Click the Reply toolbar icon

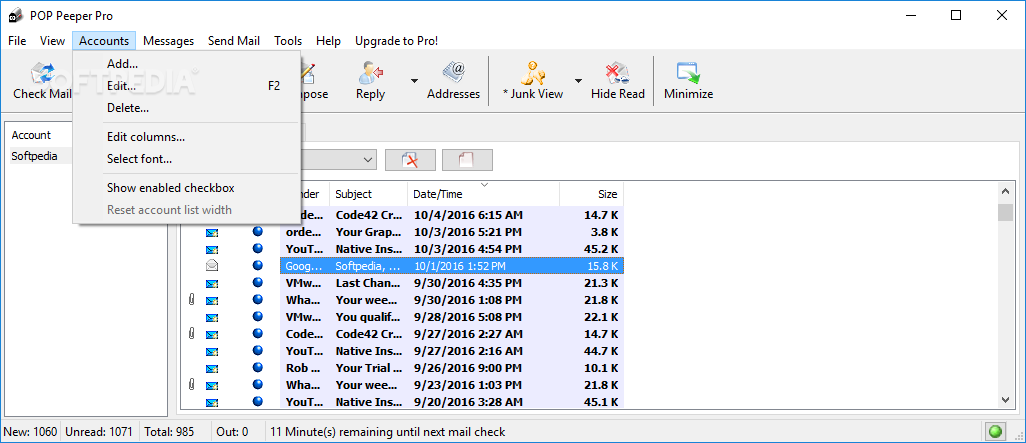(370, 73)
